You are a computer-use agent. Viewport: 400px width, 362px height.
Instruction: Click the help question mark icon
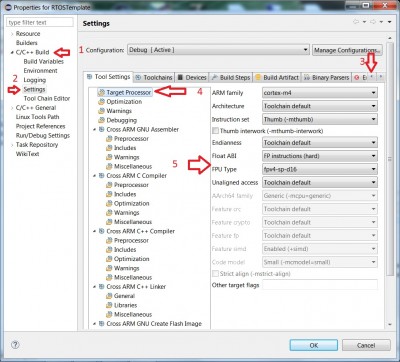click(15, 345)
